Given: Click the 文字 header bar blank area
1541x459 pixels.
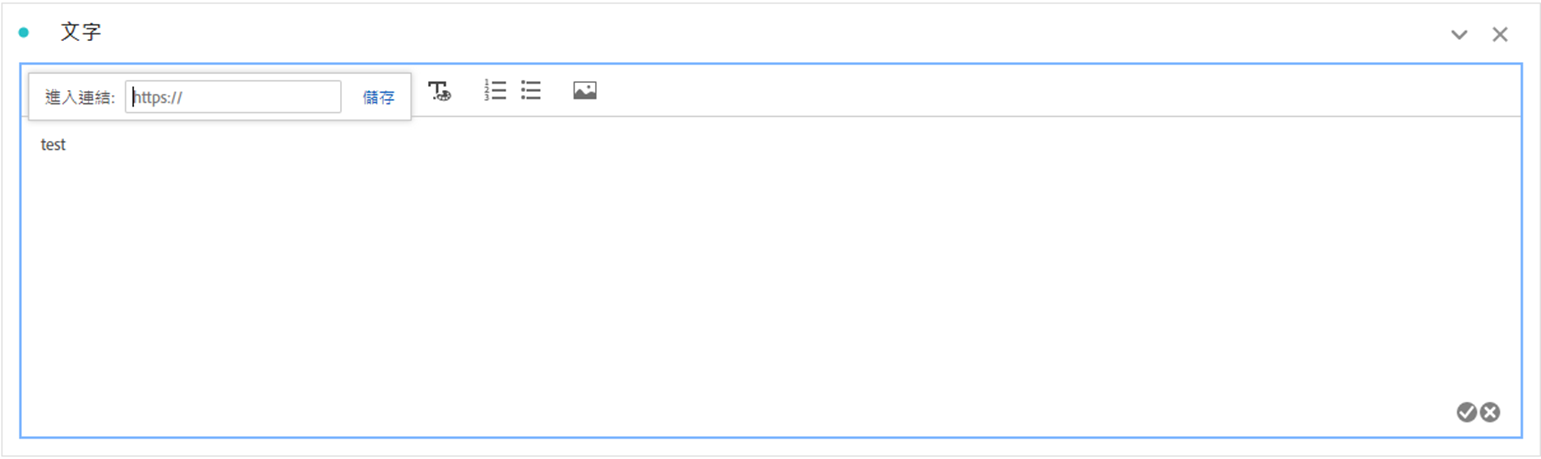Looking at the screenshot, I should point(770,33).
